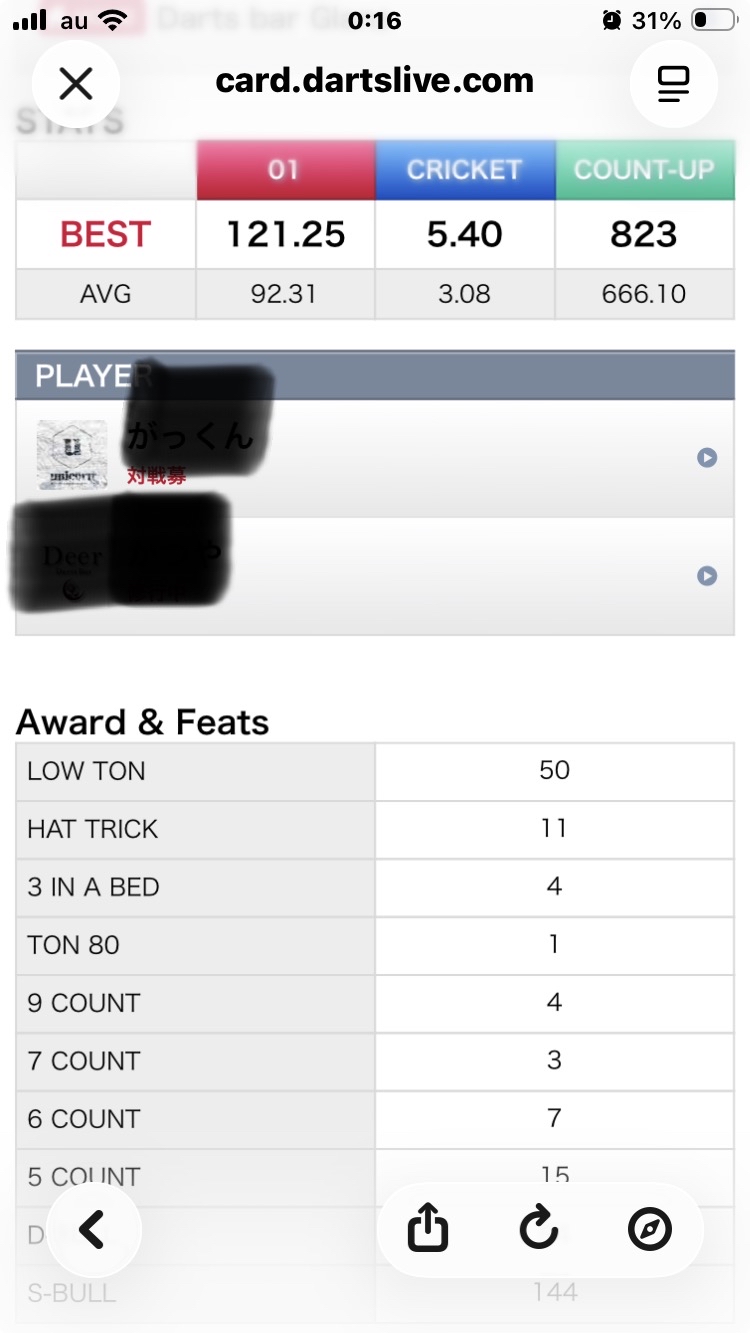Expand first player row arrow
This screenshot has height=1333, width=750.
tap(707, 458)
